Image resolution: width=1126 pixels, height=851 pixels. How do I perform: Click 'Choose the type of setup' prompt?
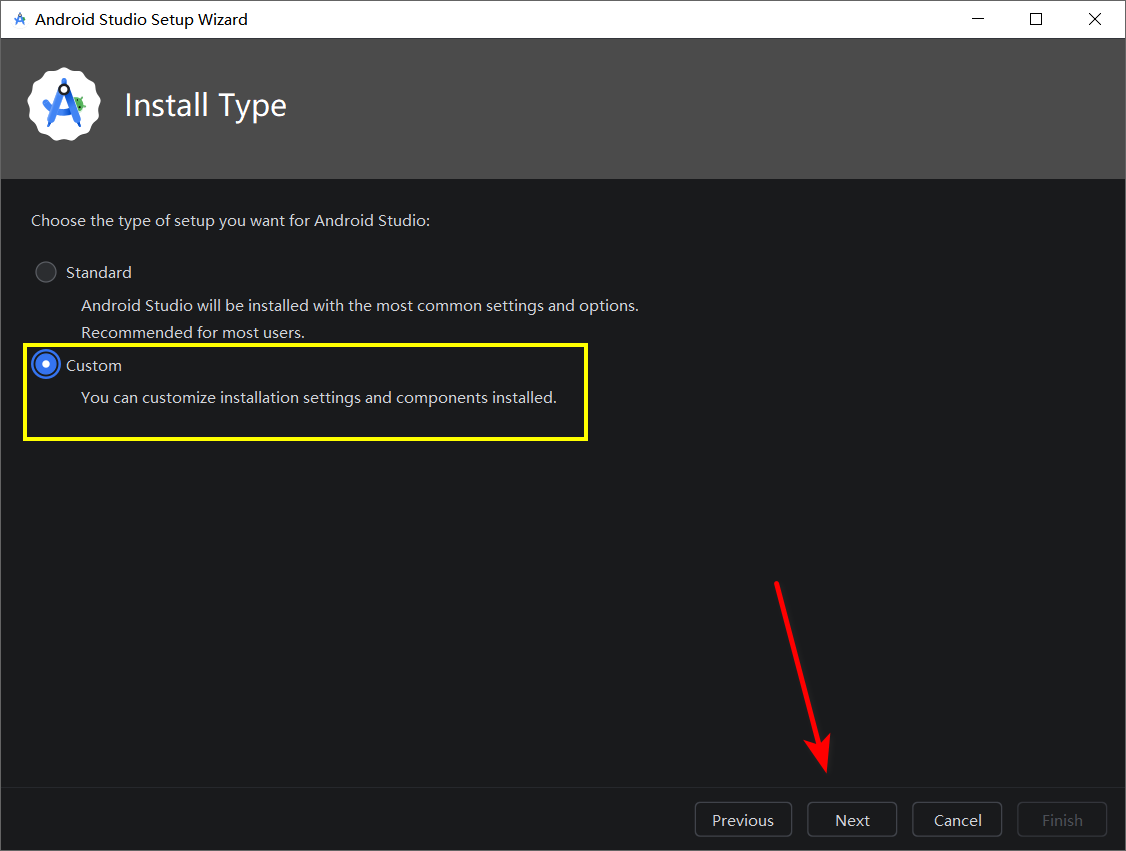(231, 221)
